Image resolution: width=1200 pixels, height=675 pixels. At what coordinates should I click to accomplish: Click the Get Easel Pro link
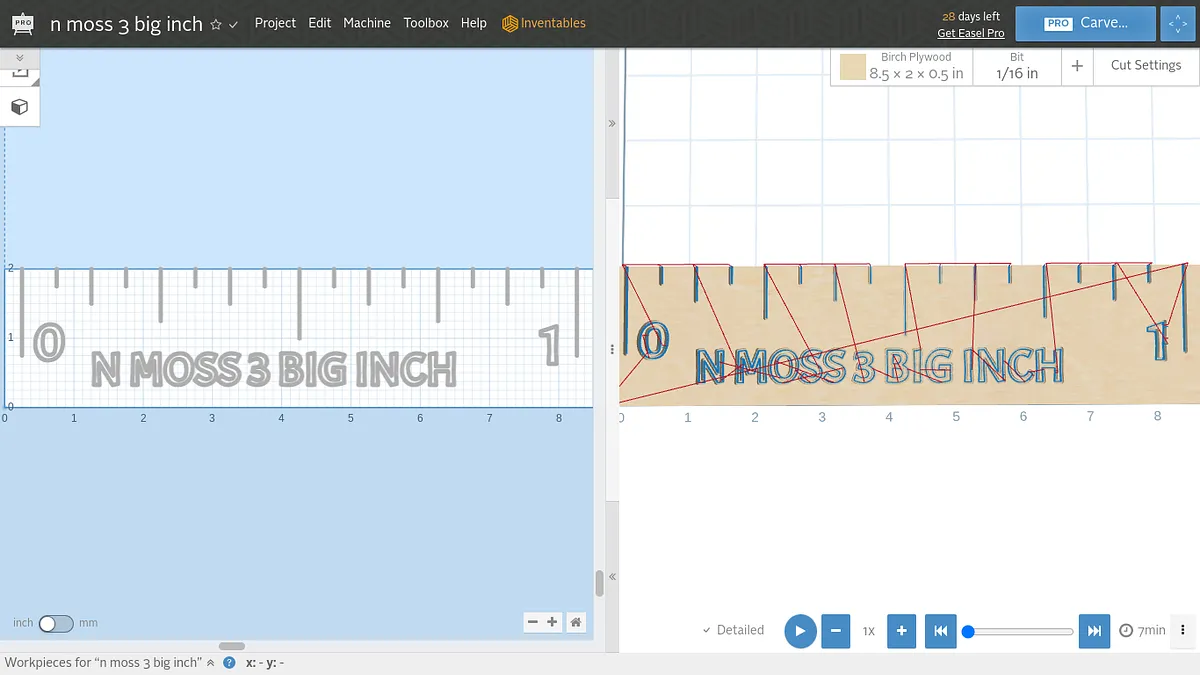pos(970,33)
